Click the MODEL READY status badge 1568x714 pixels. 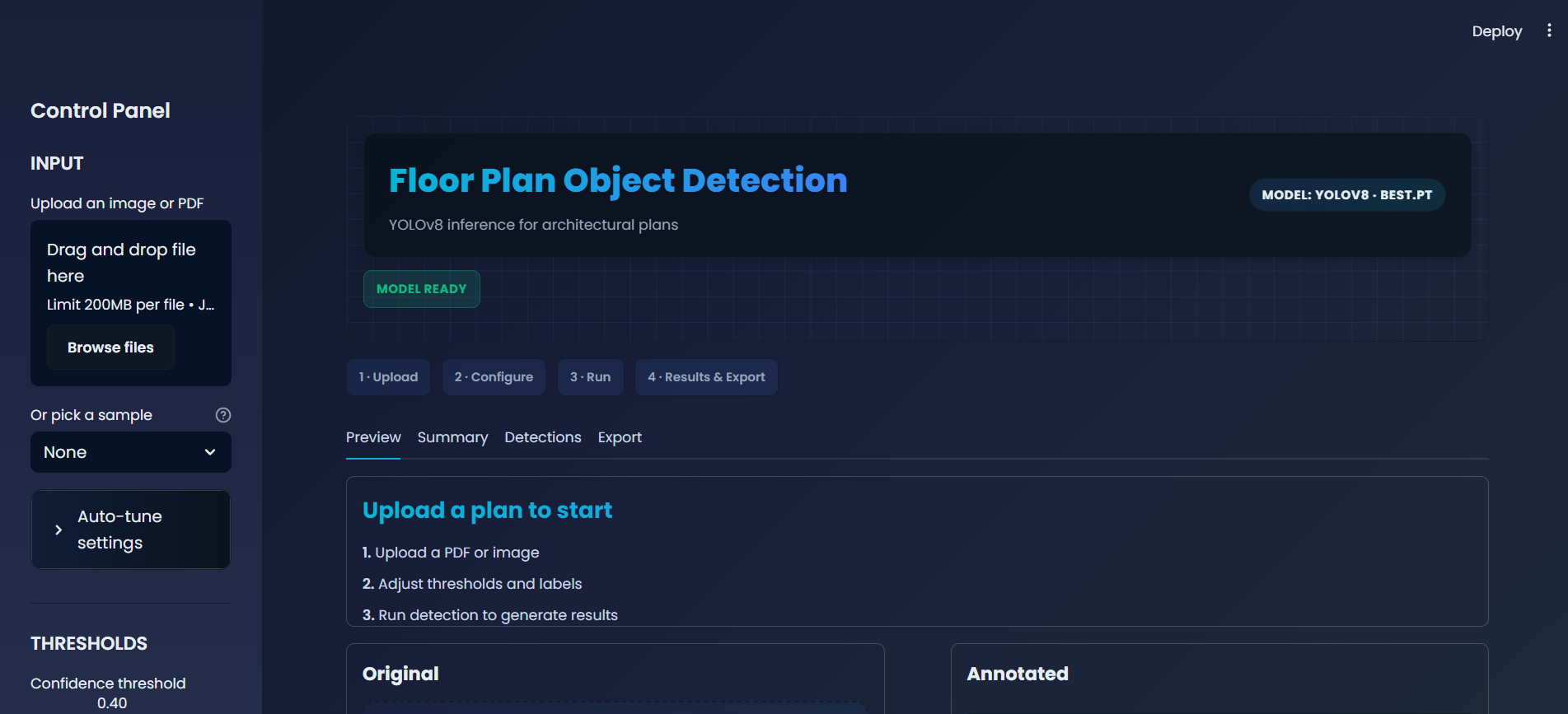pos(422,289)
